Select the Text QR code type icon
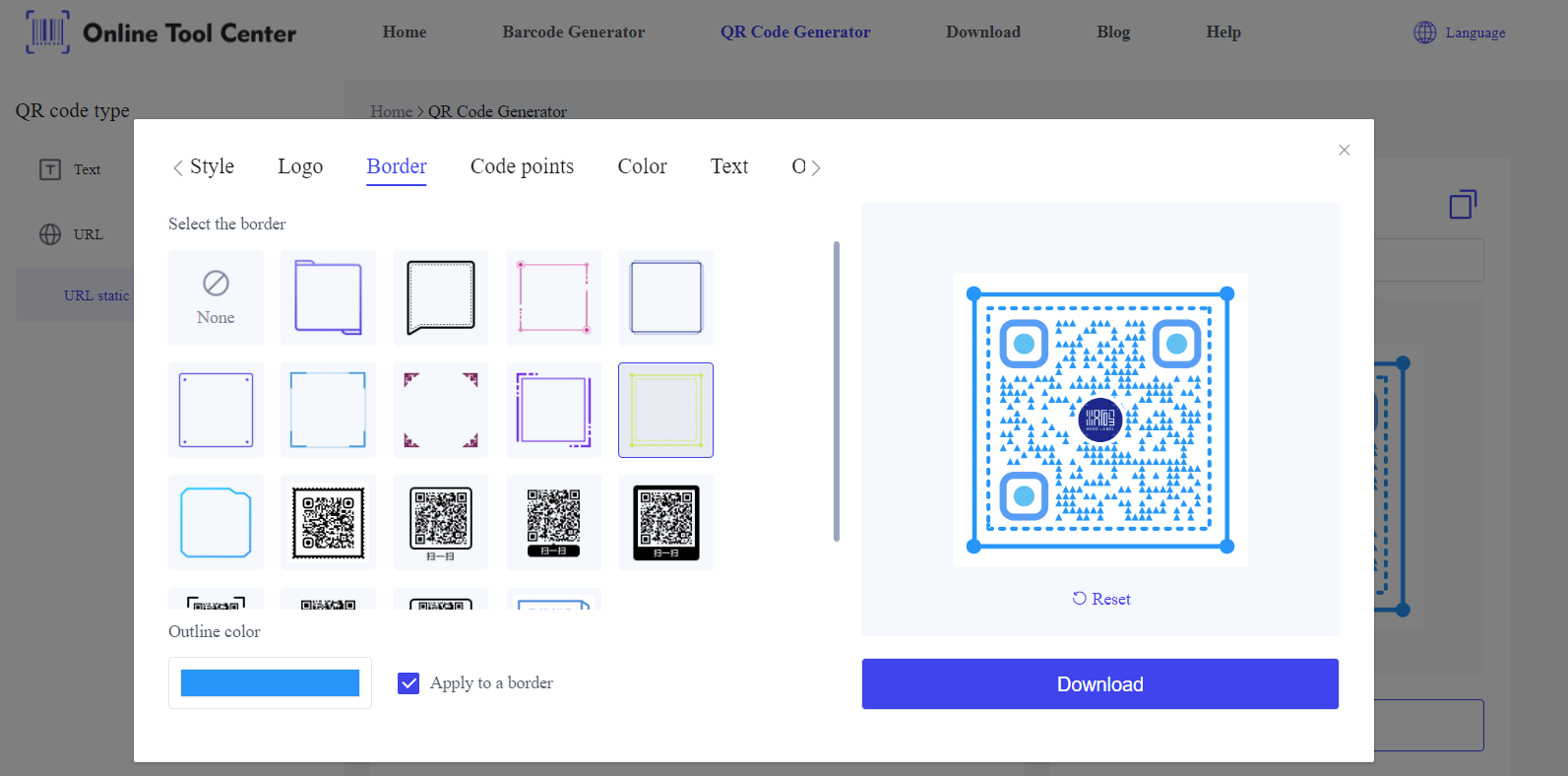The height and width of the screenshot is (776, 1568). tap(50, 169)
